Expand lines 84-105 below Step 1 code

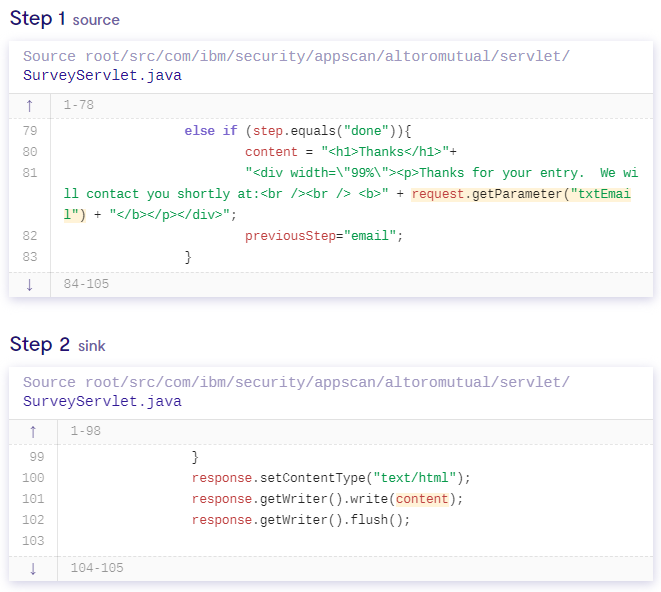tap(30, 285)
